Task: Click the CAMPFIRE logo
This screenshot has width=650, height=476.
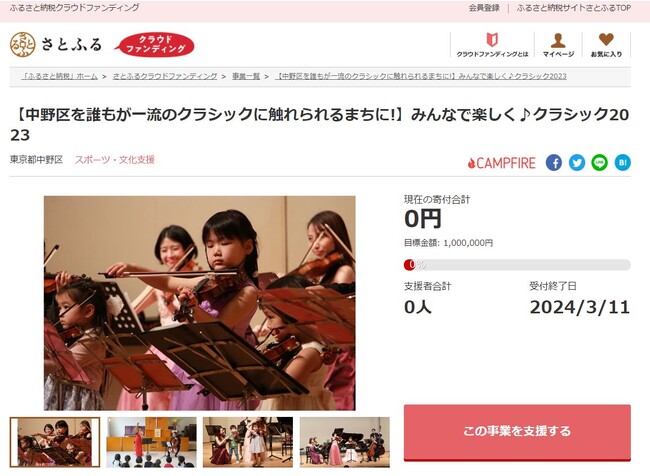Action: tap(502, 163)
